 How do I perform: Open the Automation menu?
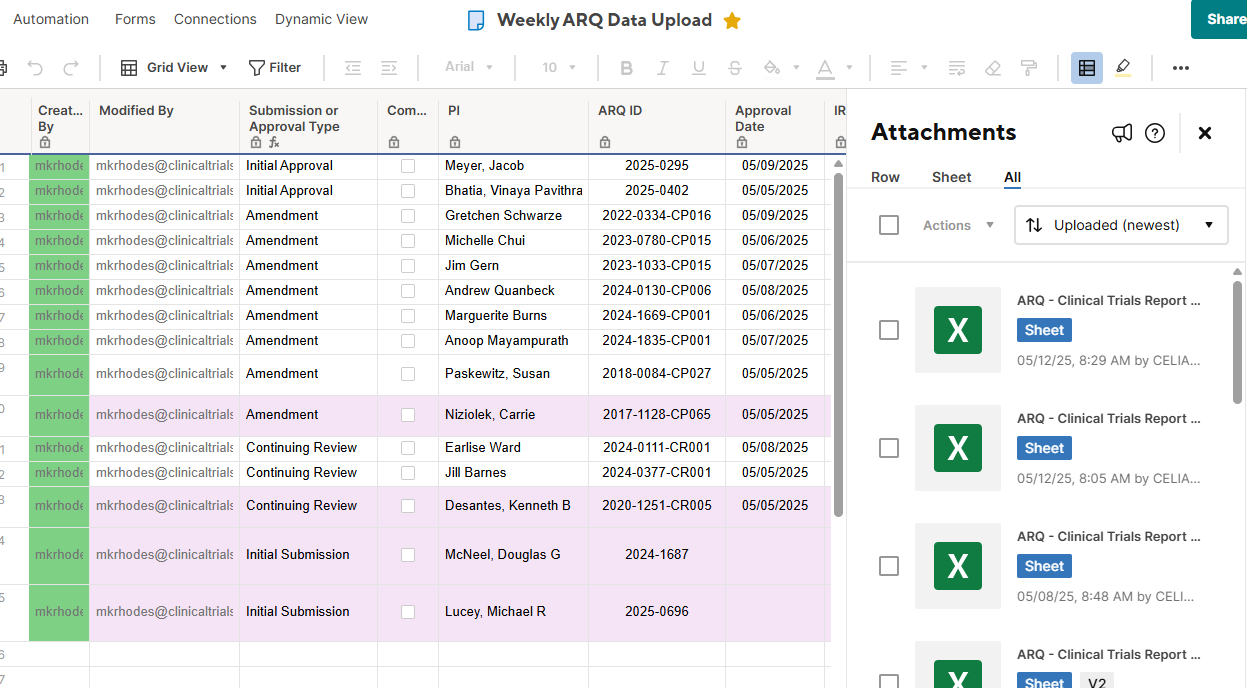tap(51, 19)
